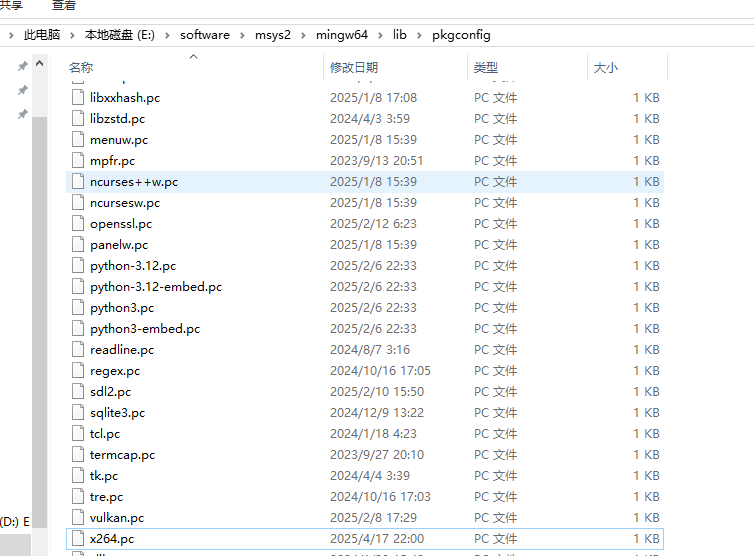Click the topmost pin icon in navigation pane
Screen dimensions: 754x556
pyautogui.click(x=23, y=66)
